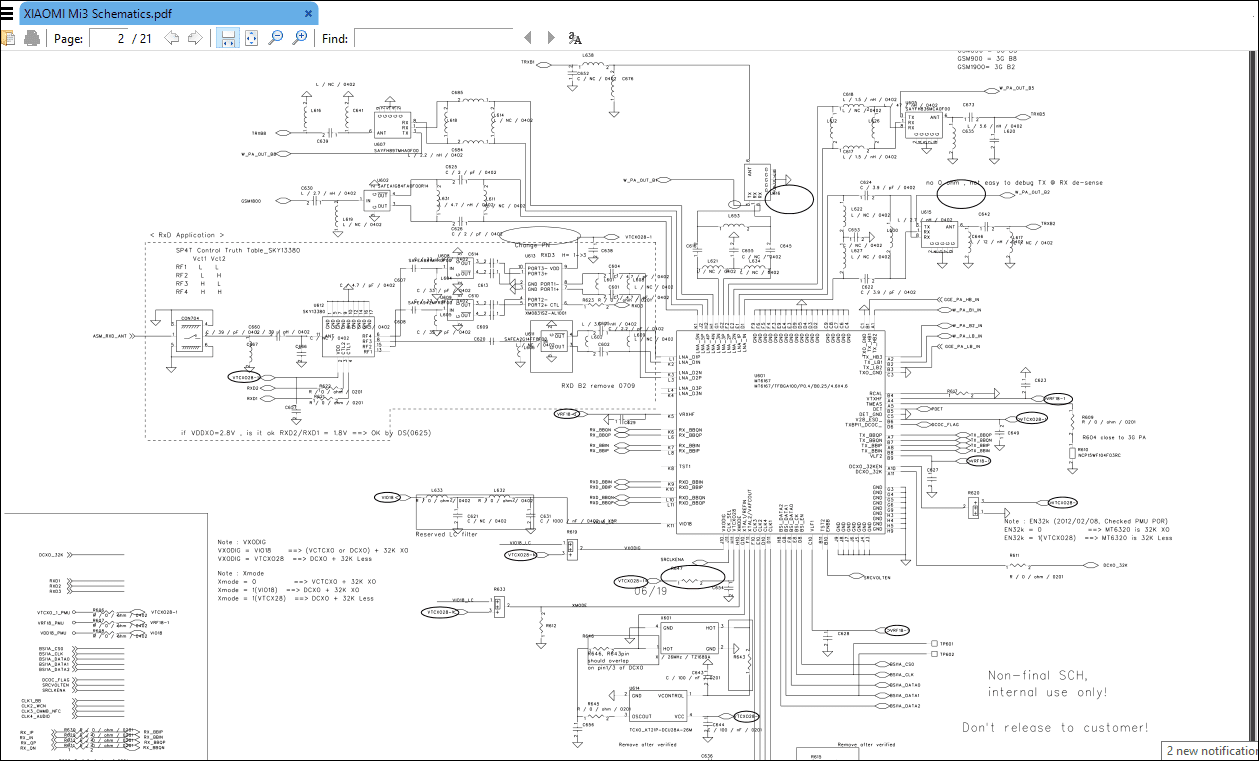Viewport: 1259px width, 761px height.
Task: Go to previous page with the back arrow
Action: [x=170, y=37]
